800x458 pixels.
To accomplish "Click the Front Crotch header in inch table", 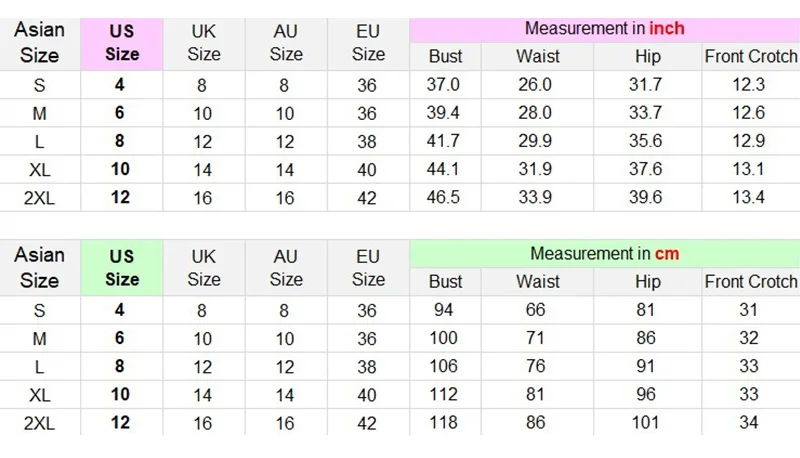I will point(751,57).
